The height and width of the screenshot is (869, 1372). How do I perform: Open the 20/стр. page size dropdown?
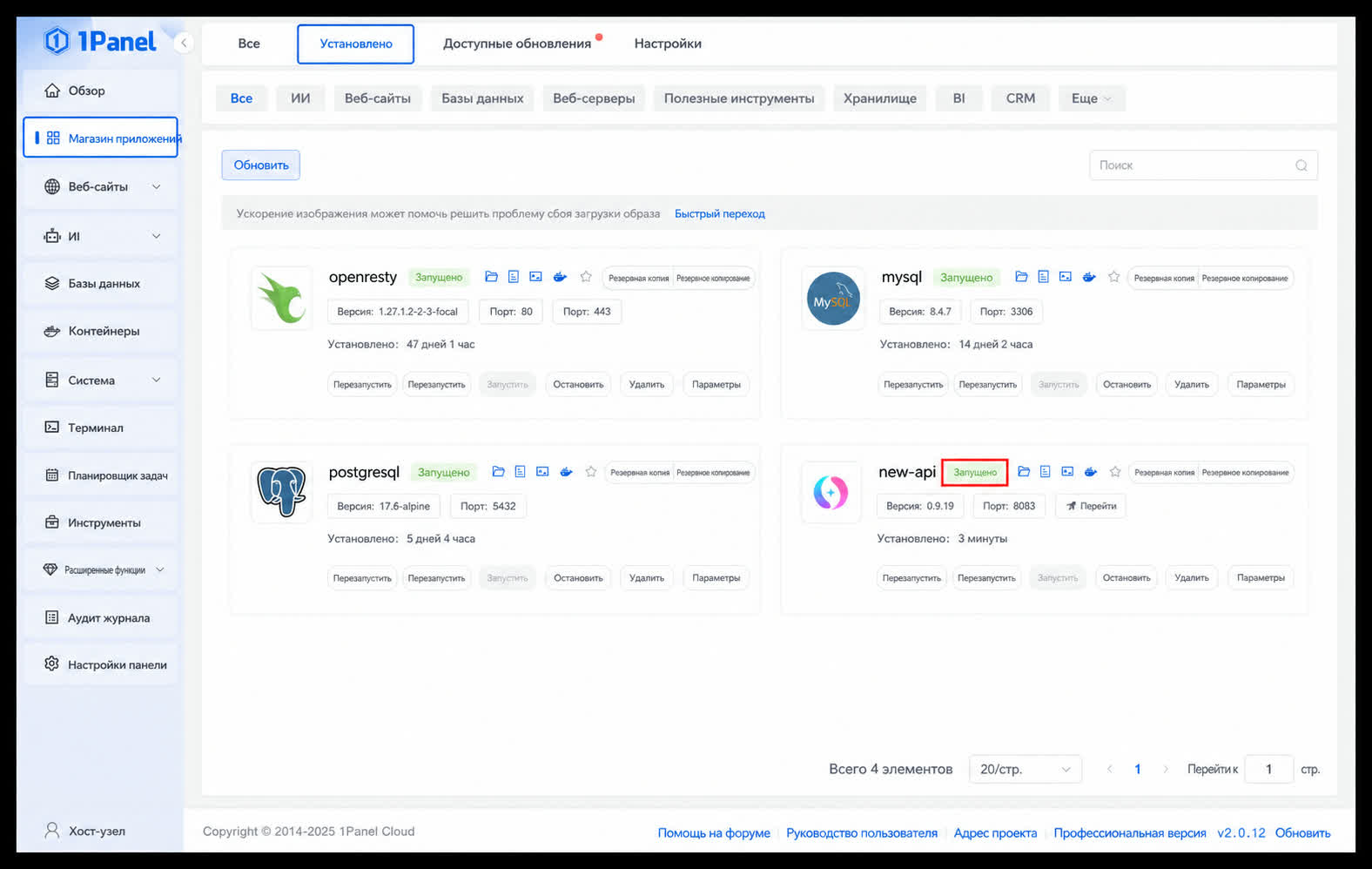1026,769
